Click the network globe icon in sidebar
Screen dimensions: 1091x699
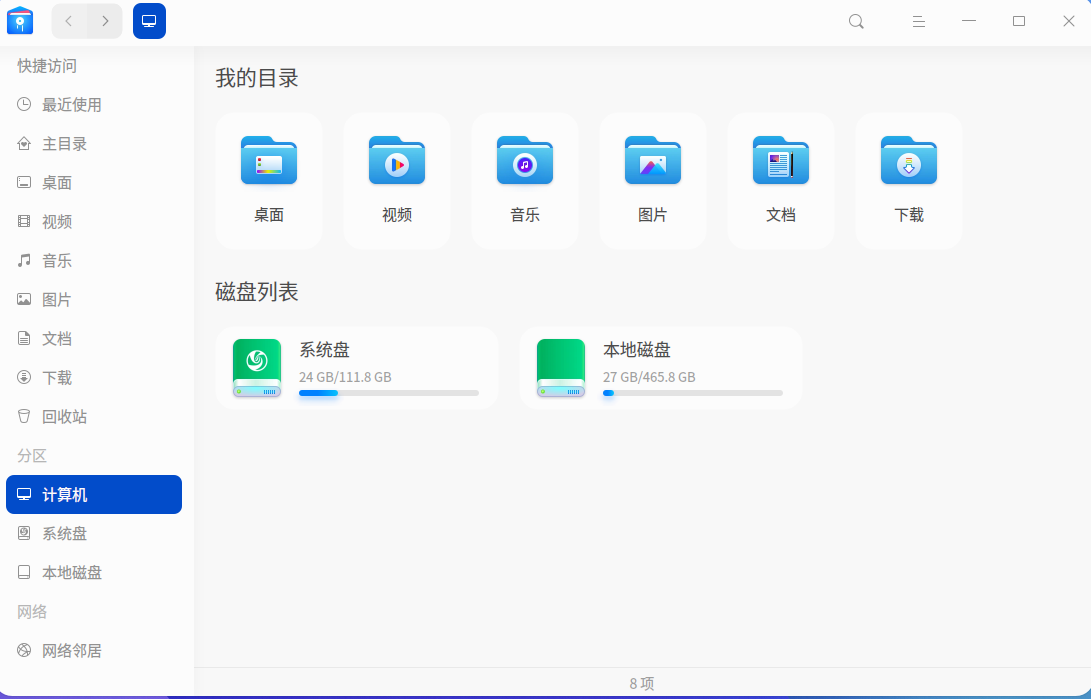click(24, 650)
